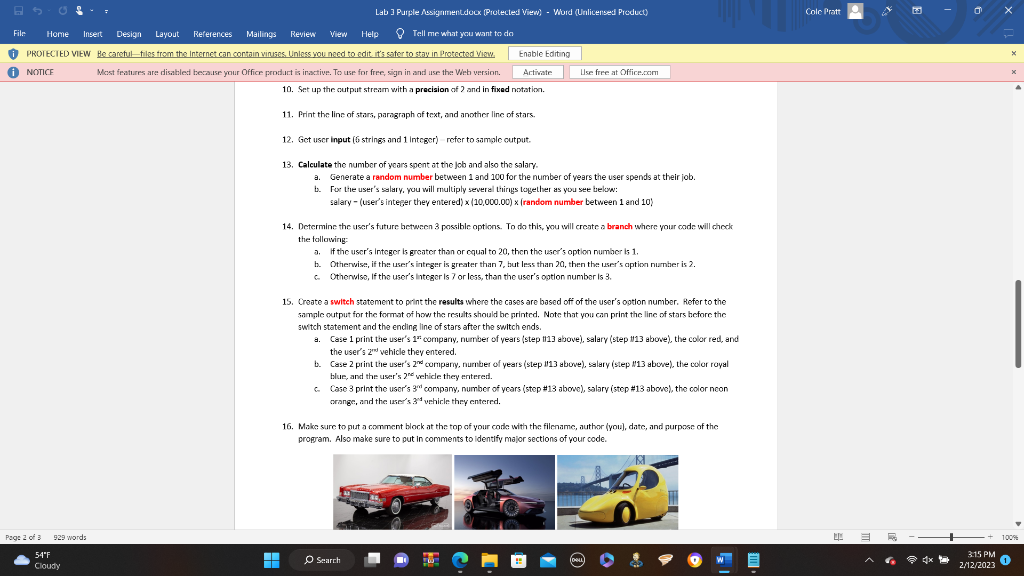Open the View tab

click(338, 33)
